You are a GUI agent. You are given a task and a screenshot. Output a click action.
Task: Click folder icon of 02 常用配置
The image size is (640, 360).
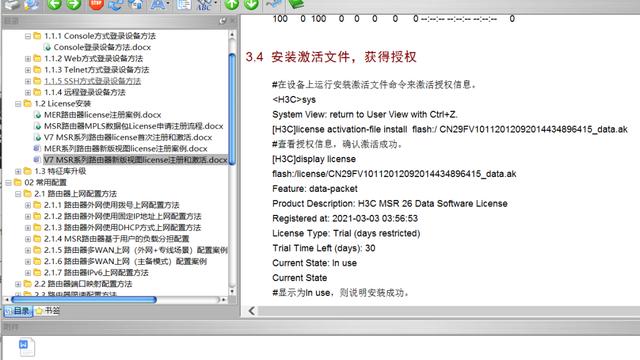(18, 182)
